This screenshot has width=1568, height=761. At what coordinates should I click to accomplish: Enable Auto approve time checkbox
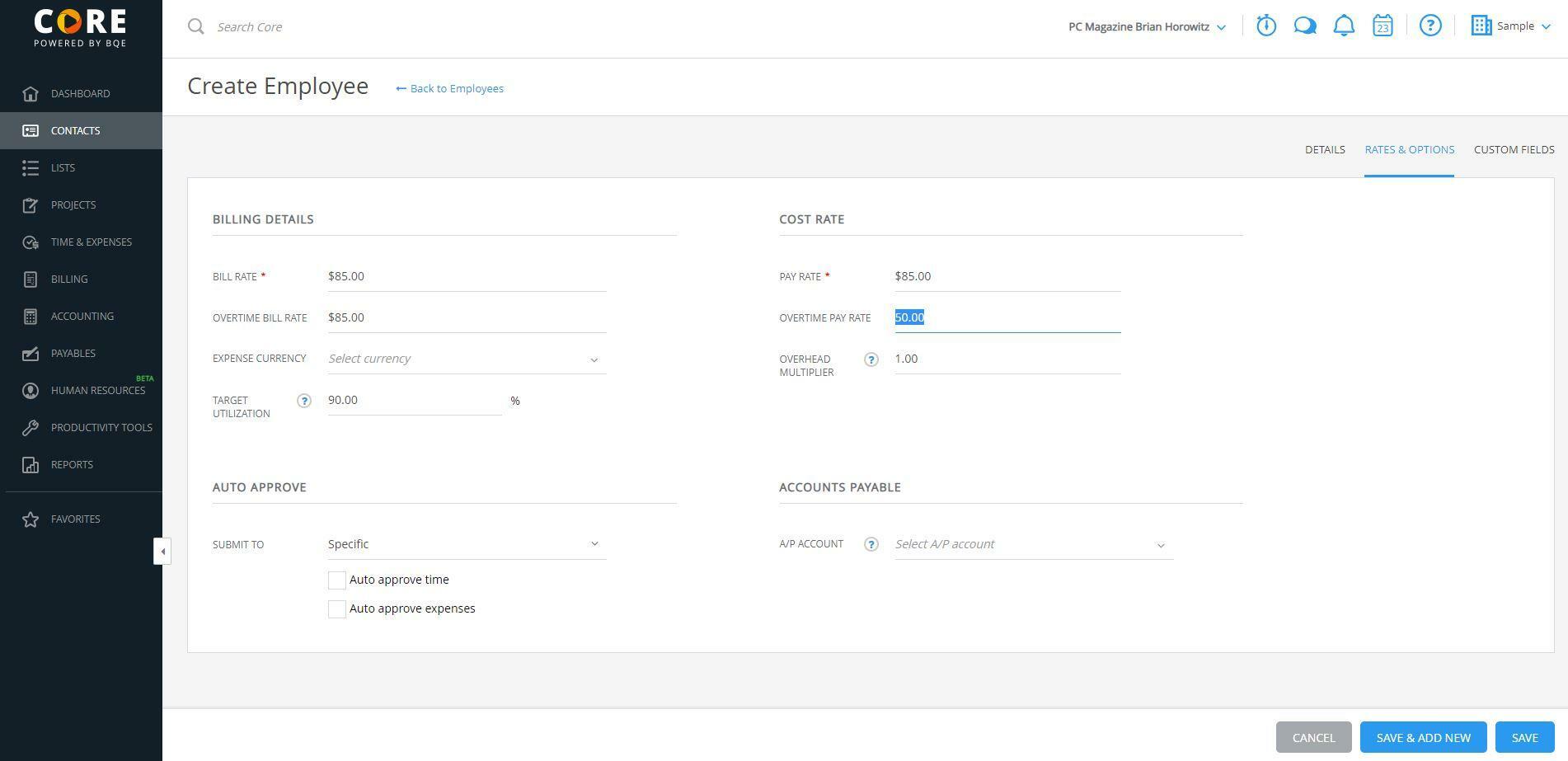337,580
